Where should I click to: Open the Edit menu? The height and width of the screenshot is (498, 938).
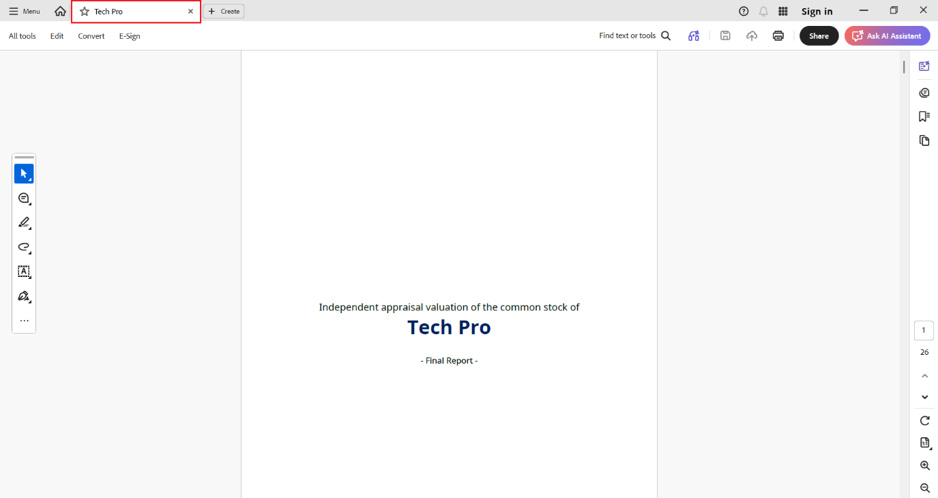point(57,36)
